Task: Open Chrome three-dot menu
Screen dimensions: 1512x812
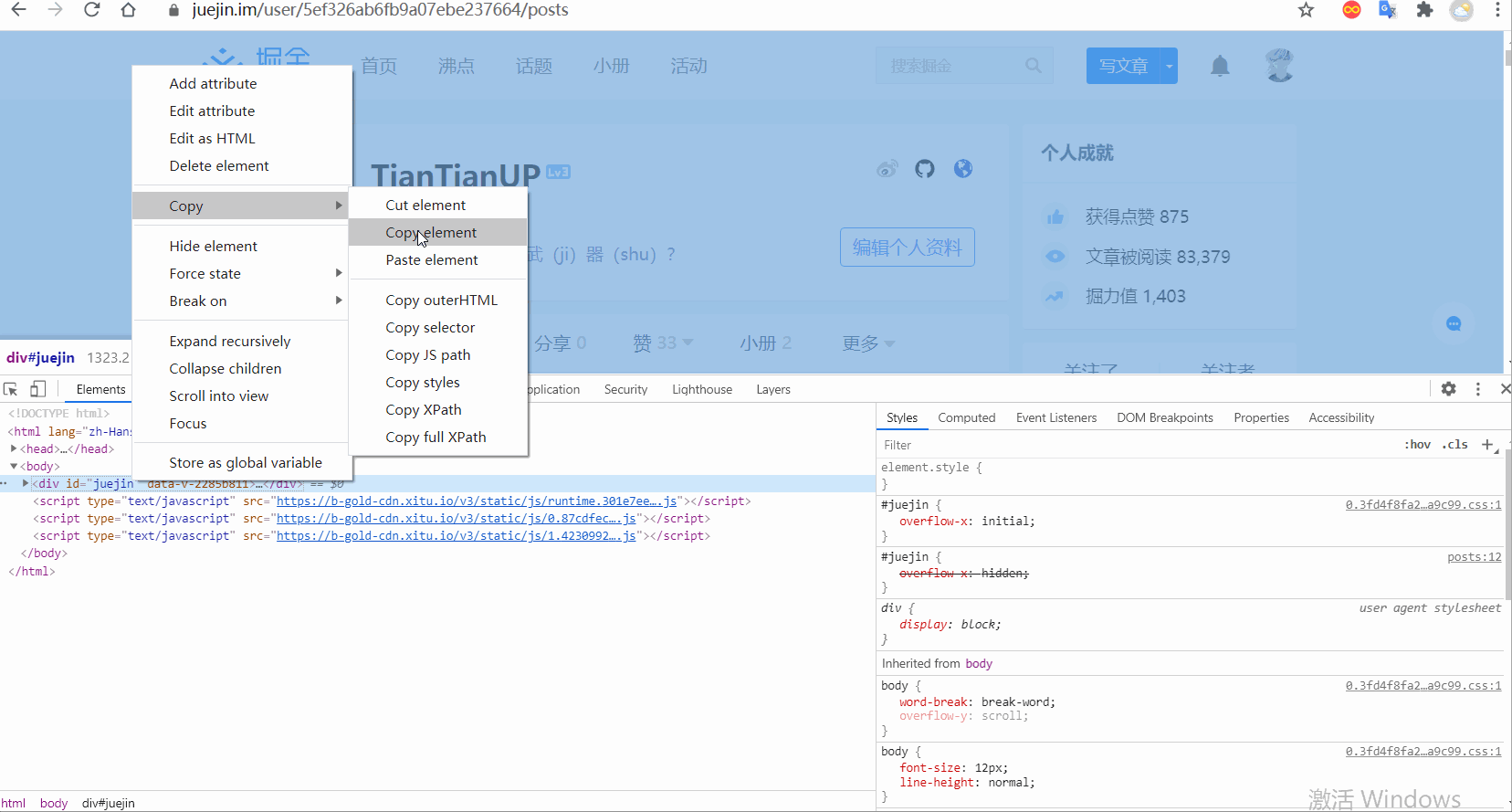Action: point(1497,10)
